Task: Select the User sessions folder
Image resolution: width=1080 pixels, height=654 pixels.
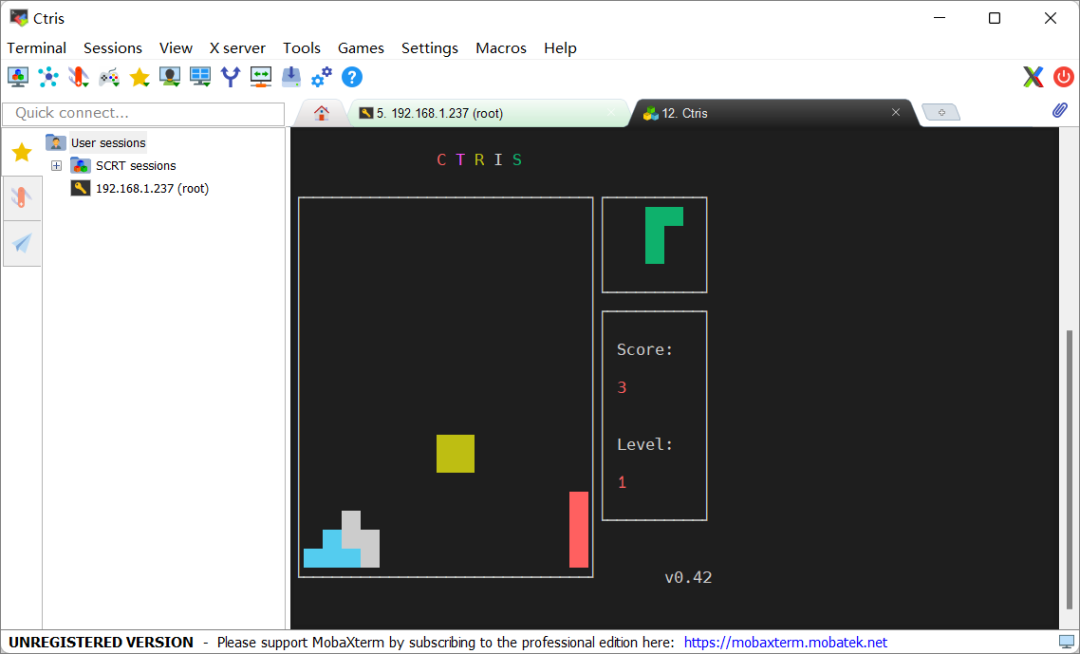Action: point(96,143)
